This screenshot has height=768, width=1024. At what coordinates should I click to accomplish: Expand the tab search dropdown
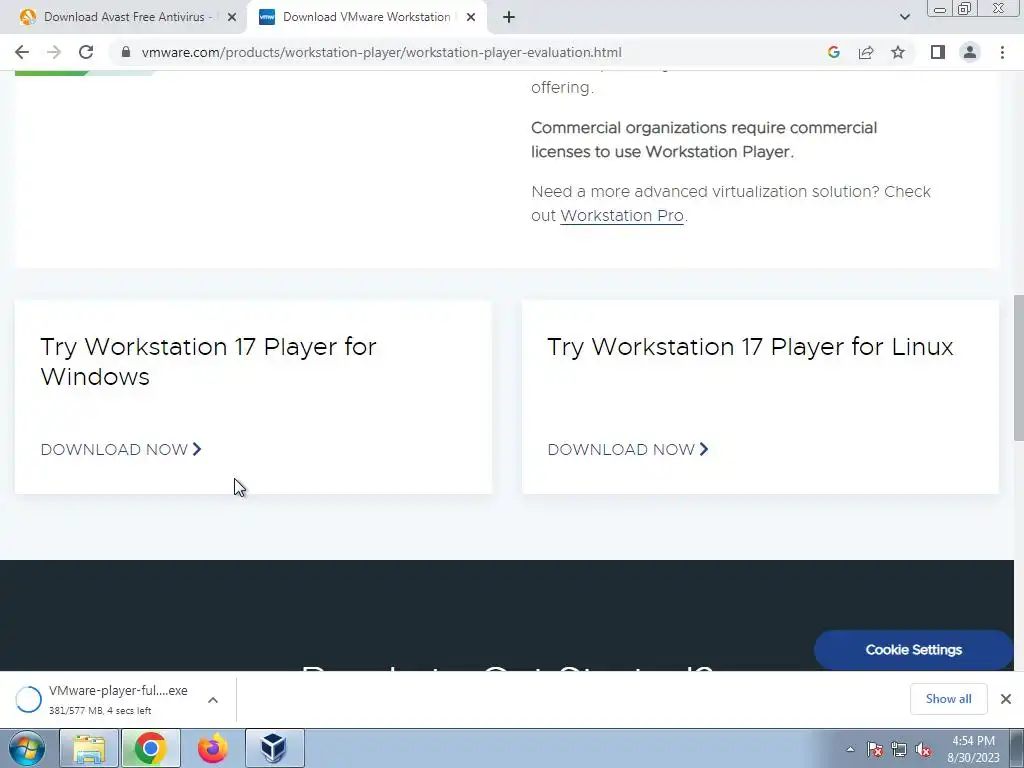tap(904, 17)
